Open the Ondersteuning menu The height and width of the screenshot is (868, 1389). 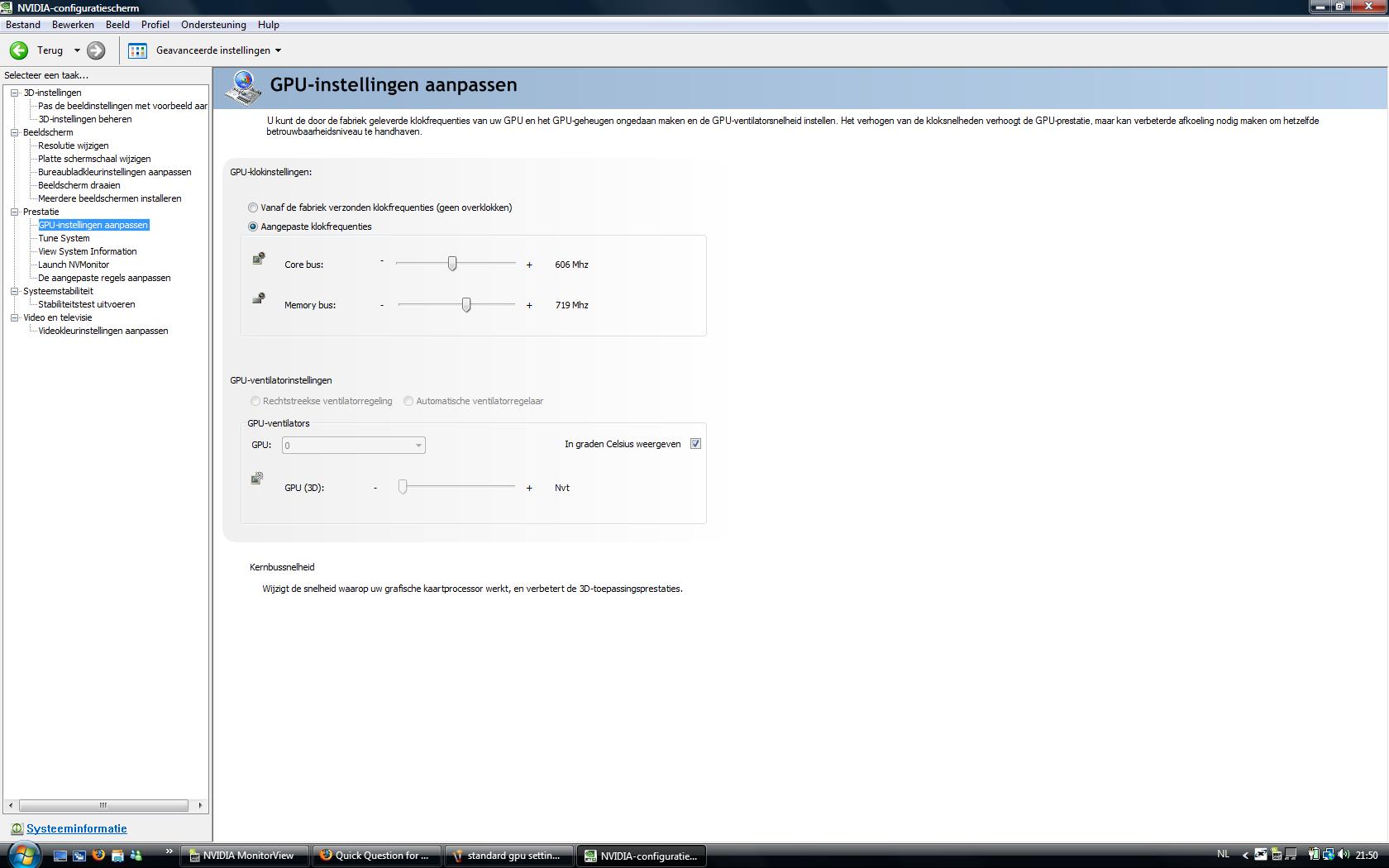pos(213,25)
